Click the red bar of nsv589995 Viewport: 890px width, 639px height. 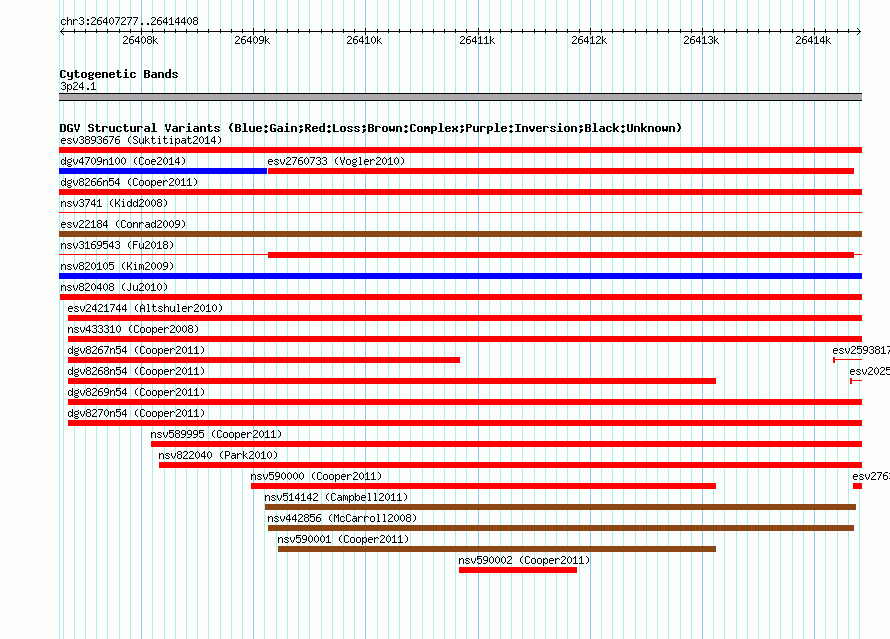[506, 444]
